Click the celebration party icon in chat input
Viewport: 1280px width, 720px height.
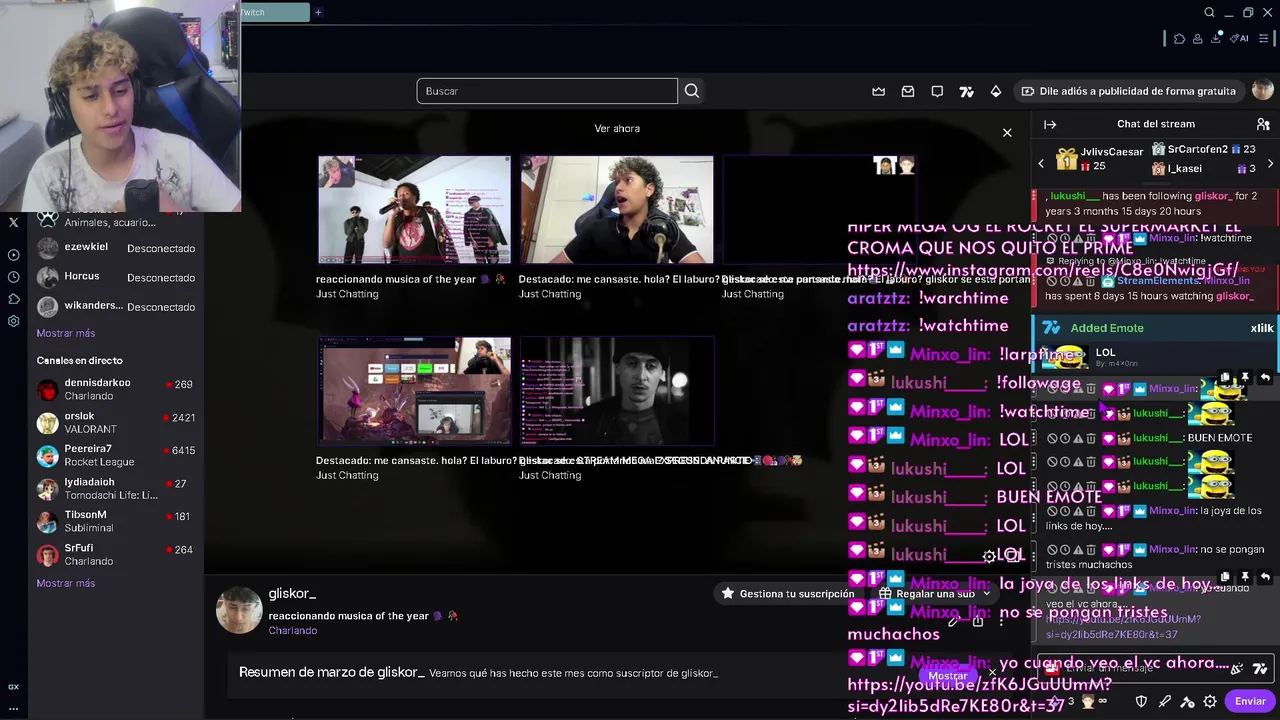pos(1236,668)
